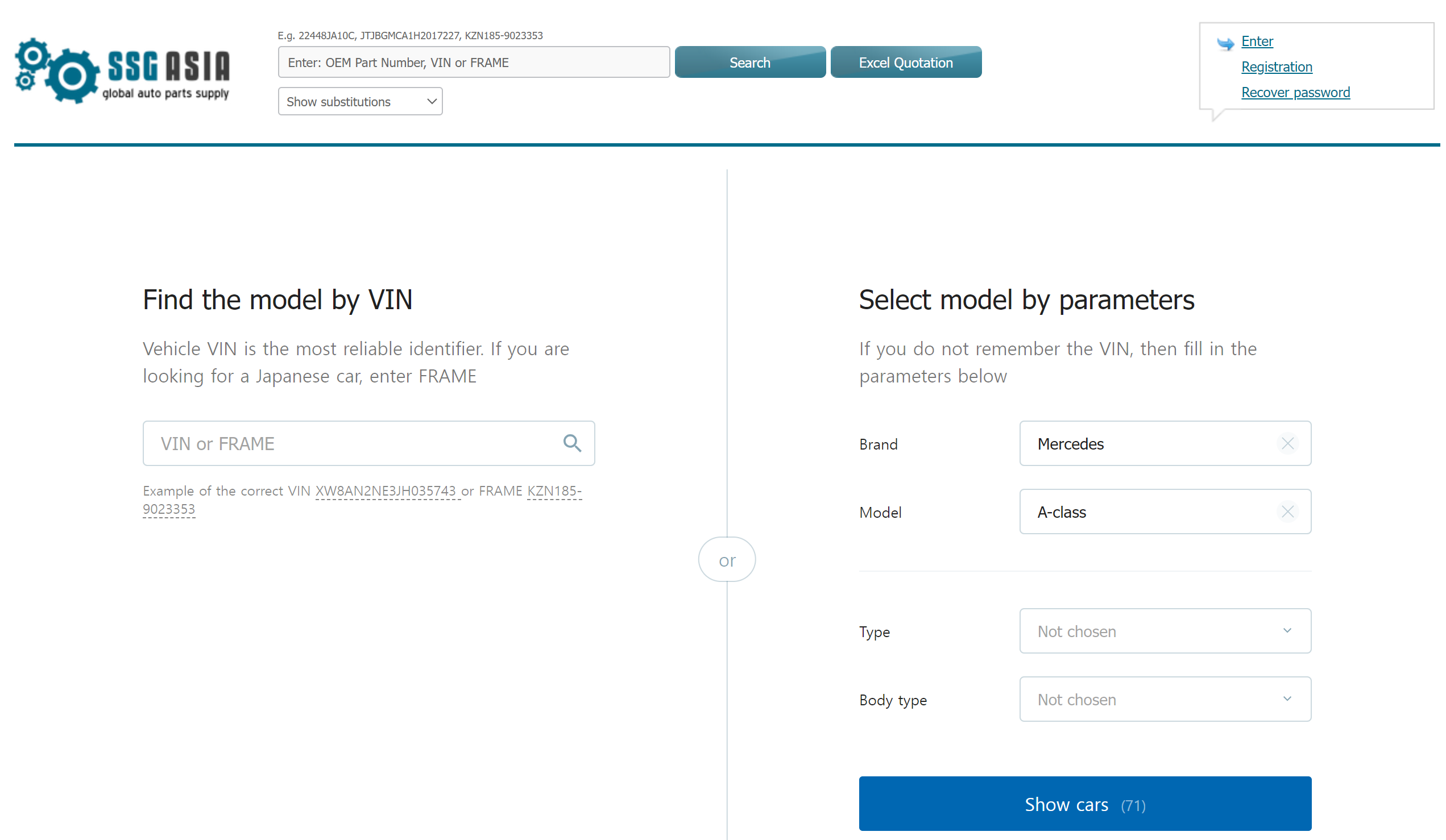Open Excel Quotation
Viewport: 1446px width, 840px height.
coord(905,63)
